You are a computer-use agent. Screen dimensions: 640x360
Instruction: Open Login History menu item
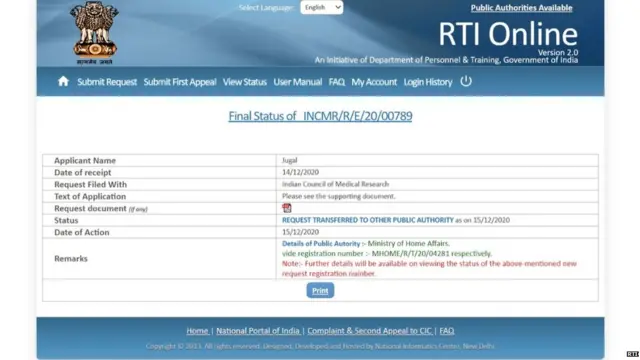[428, 82]
